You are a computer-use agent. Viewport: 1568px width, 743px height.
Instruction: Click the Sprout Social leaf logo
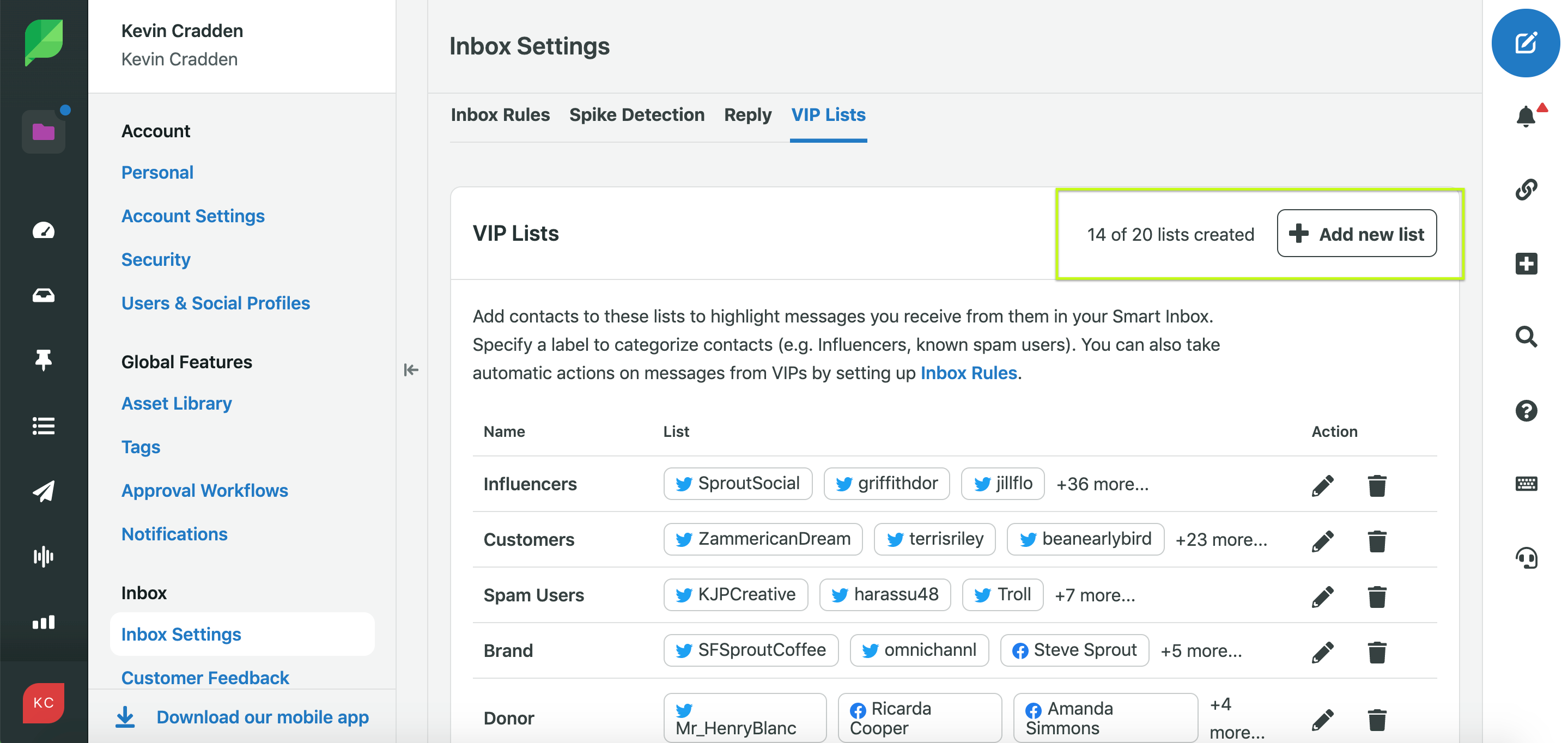[43, 42]
